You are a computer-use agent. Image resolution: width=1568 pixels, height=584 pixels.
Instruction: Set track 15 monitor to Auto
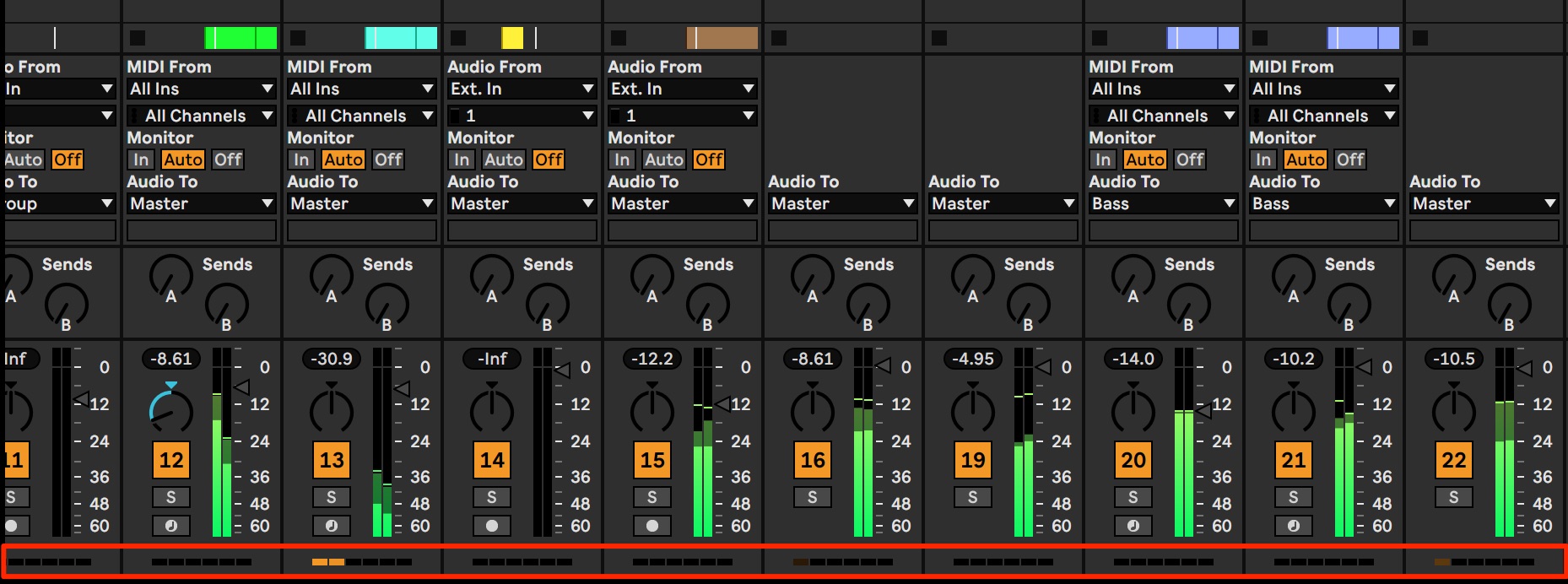(664, 160)
